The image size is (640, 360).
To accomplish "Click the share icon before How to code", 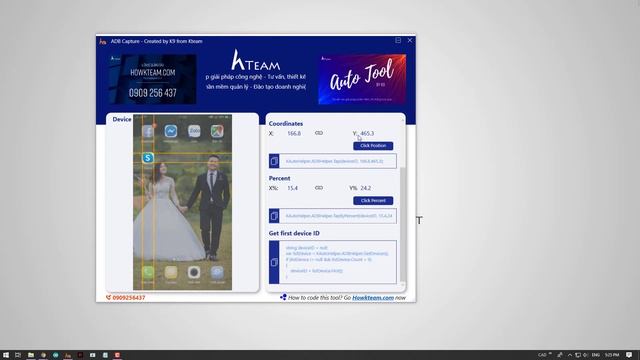I will 283,297.
